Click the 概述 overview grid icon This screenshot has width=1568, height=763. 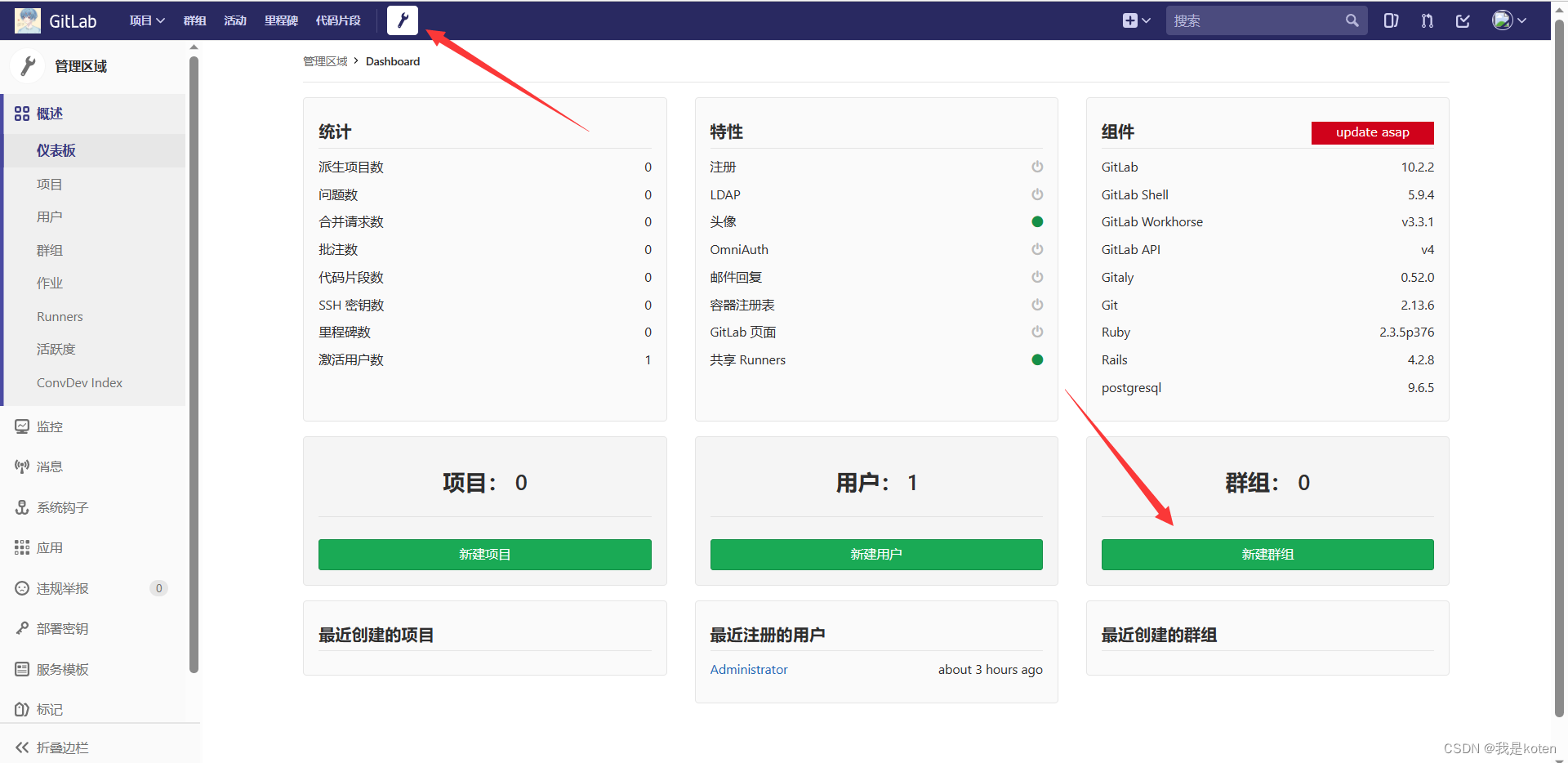tap(22, 114)
